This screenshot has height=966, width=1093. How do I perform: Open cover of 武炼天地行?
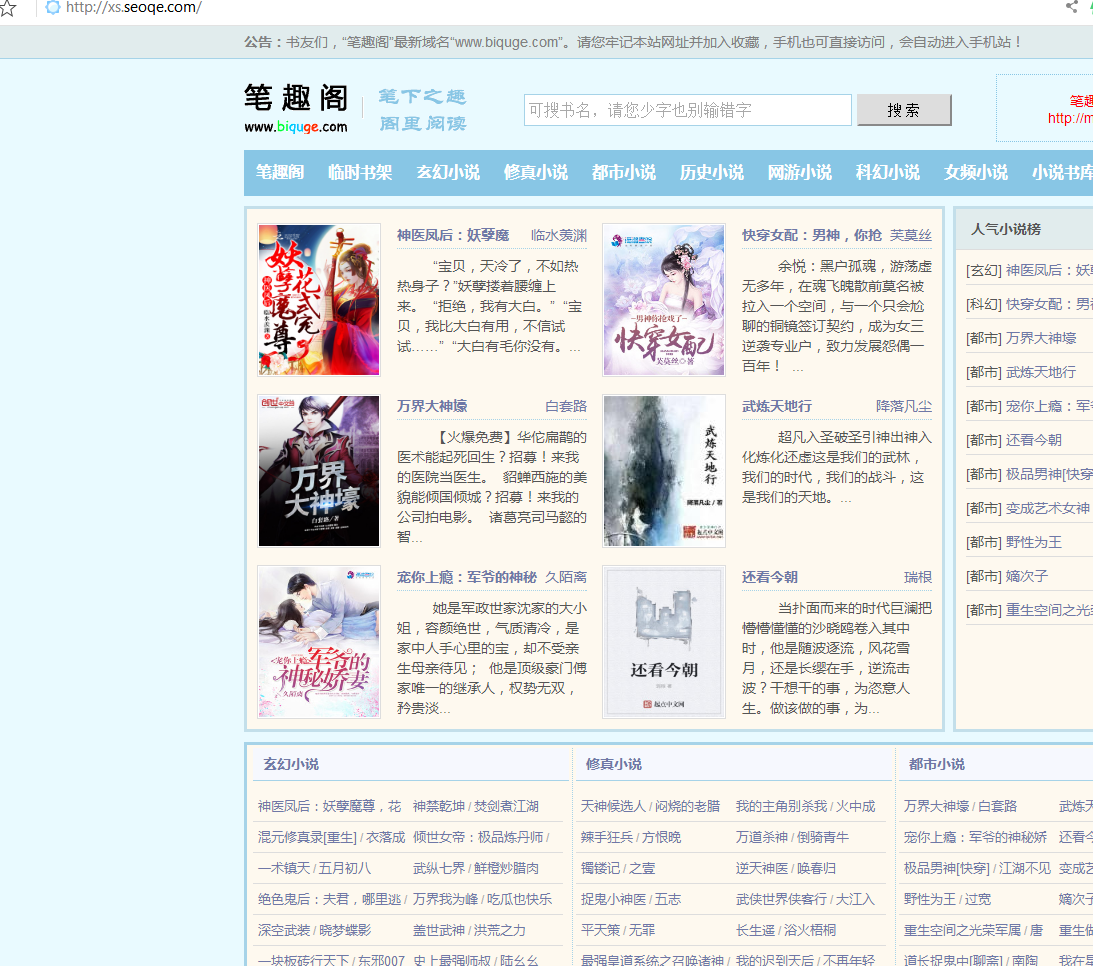(x=664, y=470)
